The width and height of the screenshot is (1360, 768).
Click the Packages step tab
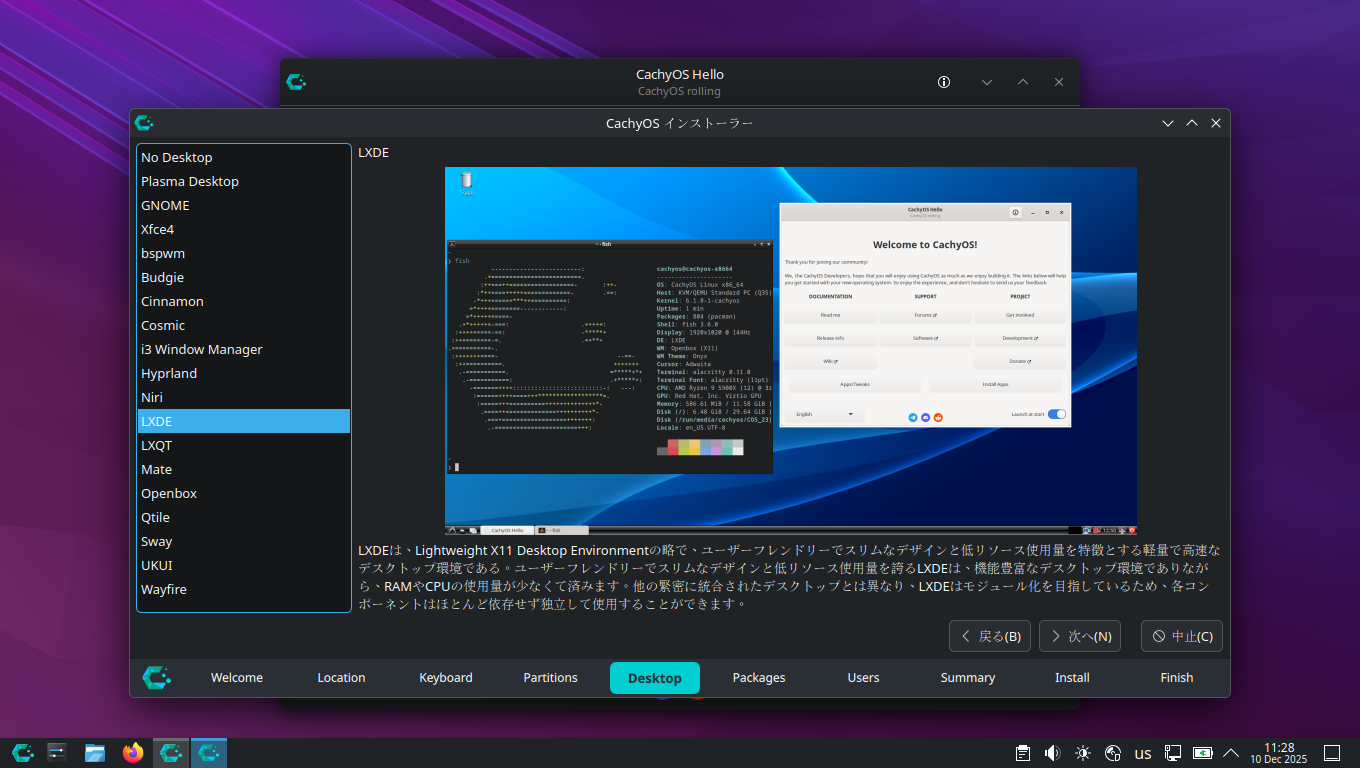coord(759,677)
